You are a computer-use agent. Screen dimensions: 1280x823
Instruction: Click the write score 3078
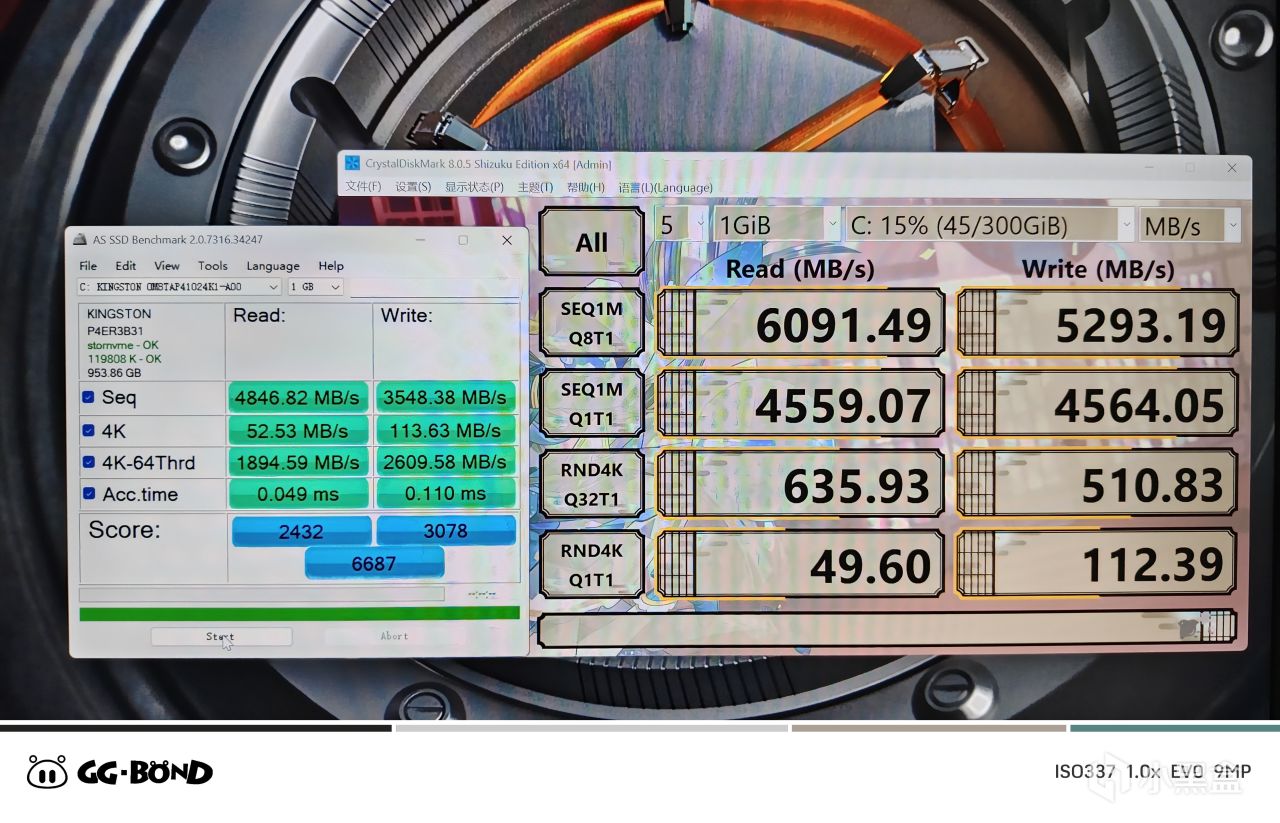coord(446,531)
